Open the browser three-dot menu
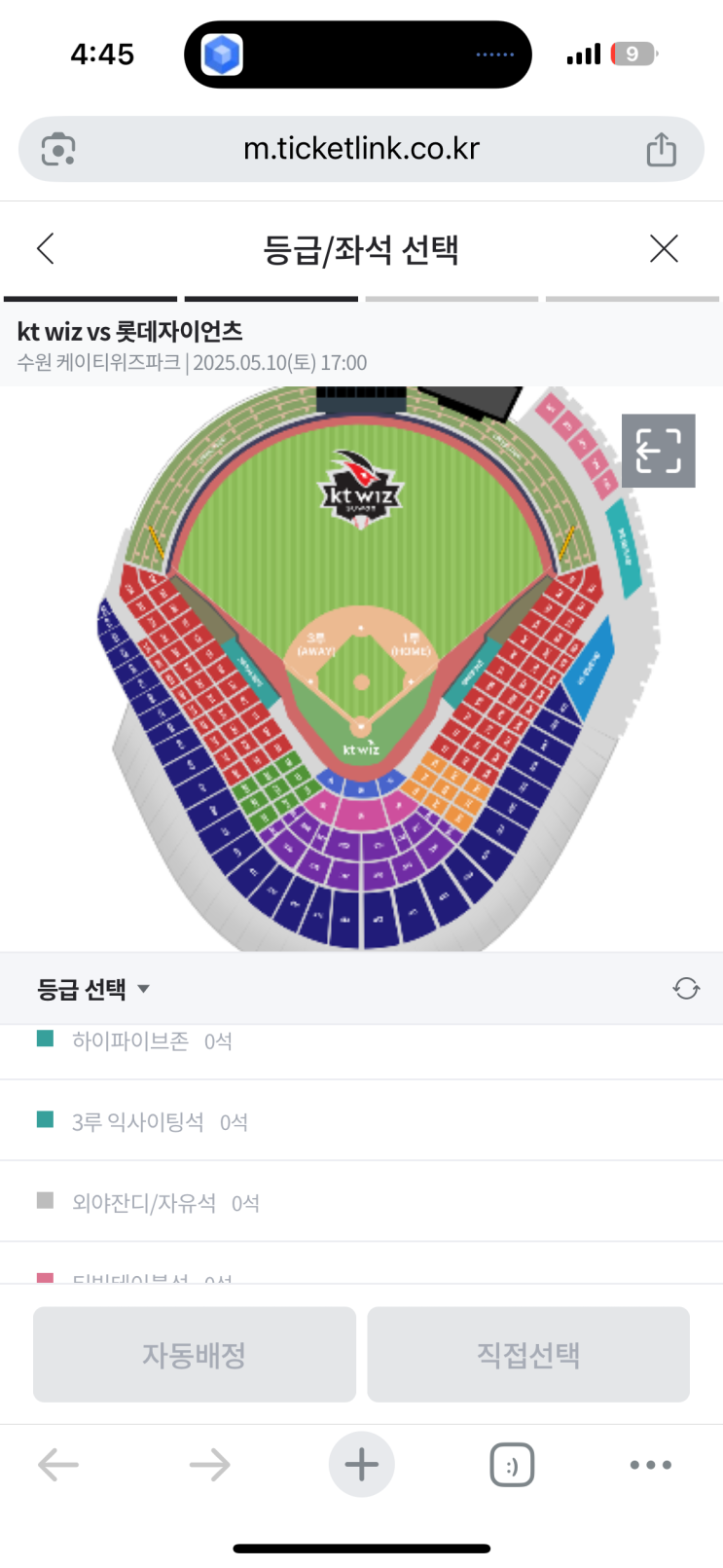723x1568 pixels. coord(650,1464)
